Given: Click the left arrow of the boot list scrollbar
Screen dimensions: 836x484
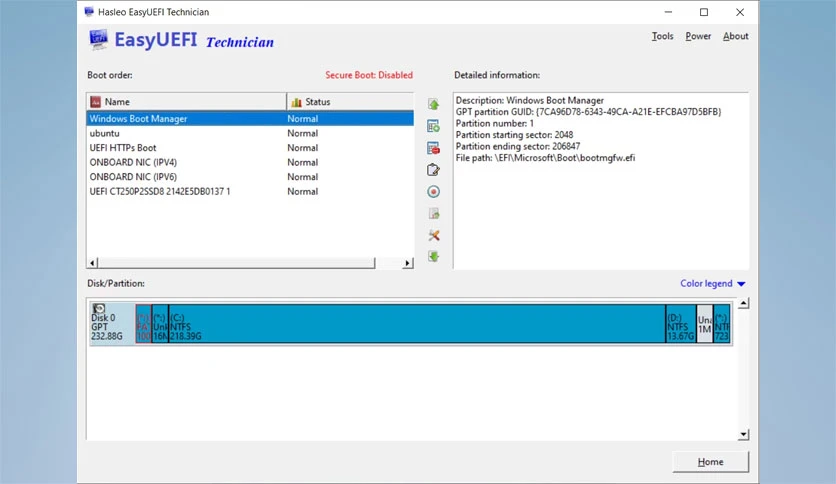Looking at the screenshot, I should pyautogui.click(x=92, y=263).
